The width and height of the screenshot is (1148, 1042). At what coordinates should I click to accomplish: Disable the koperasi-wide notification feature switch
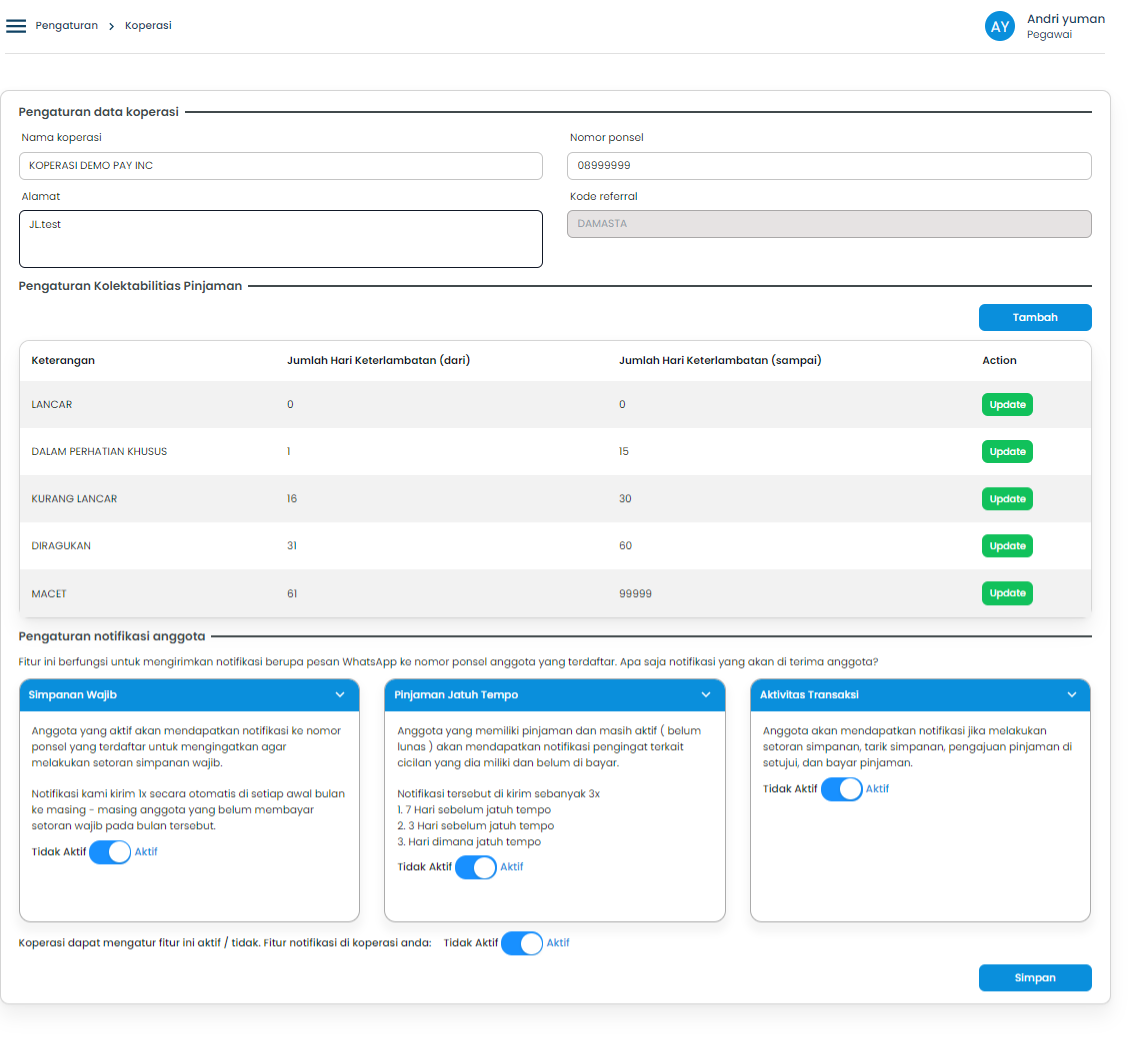(x=522, y=943)
